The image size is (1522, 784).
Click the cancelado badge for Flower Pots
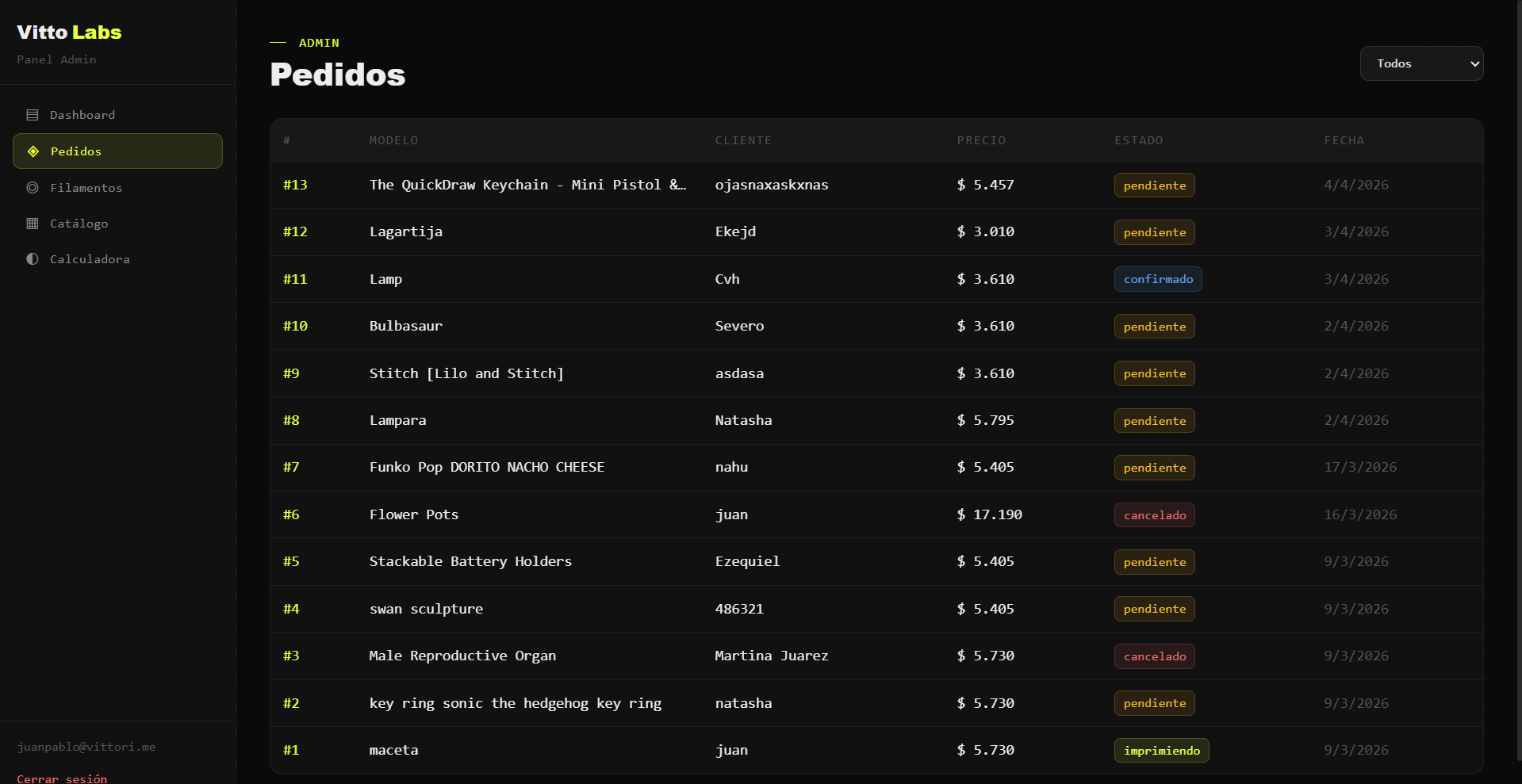(1154, 515)
